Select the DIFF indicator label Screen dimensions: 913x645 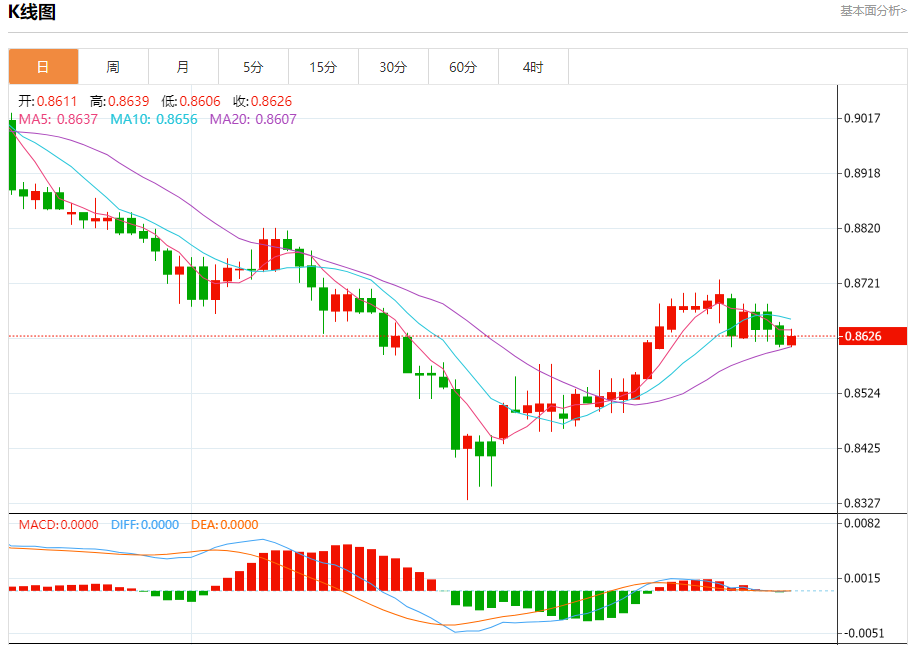(145, 525)
